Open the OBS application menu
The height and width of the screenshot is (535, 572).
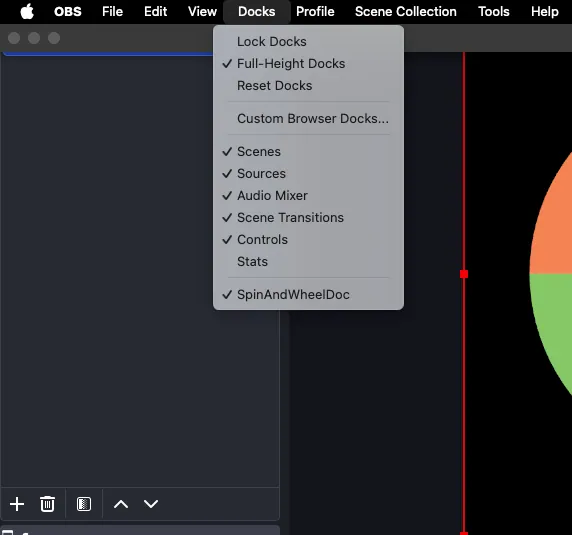tap(68, 12)
